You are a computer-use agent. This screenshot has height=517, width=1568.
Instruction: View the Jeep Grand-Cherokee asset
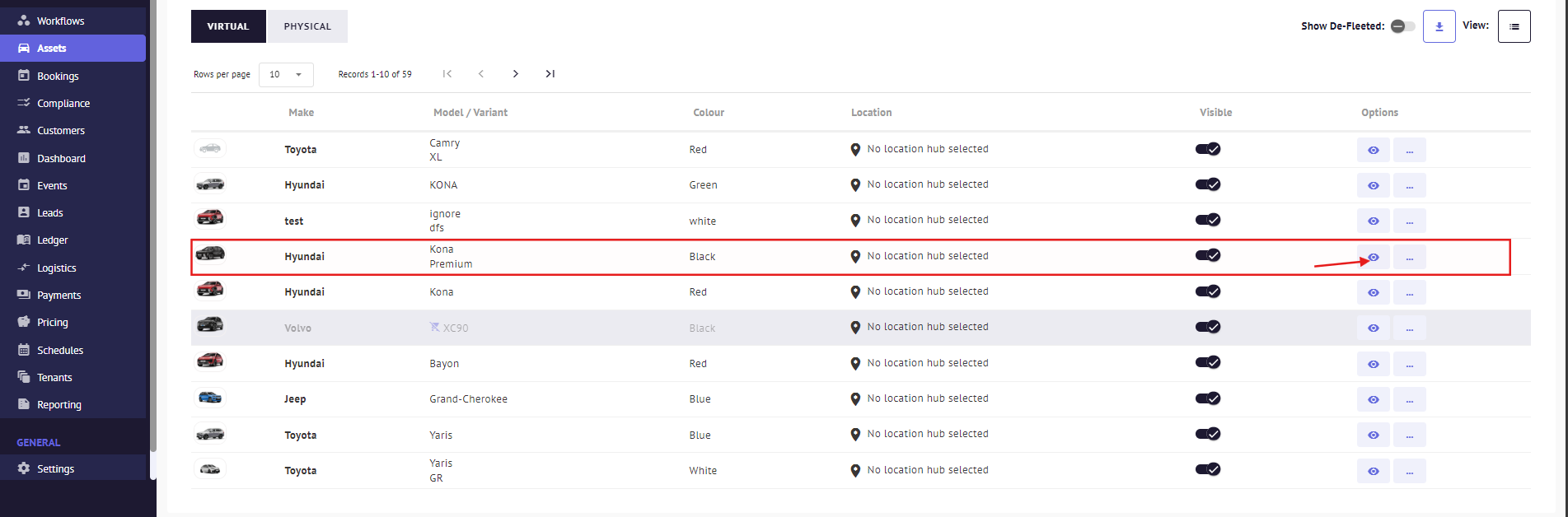pyautogui.click(x=1374, y=399)
